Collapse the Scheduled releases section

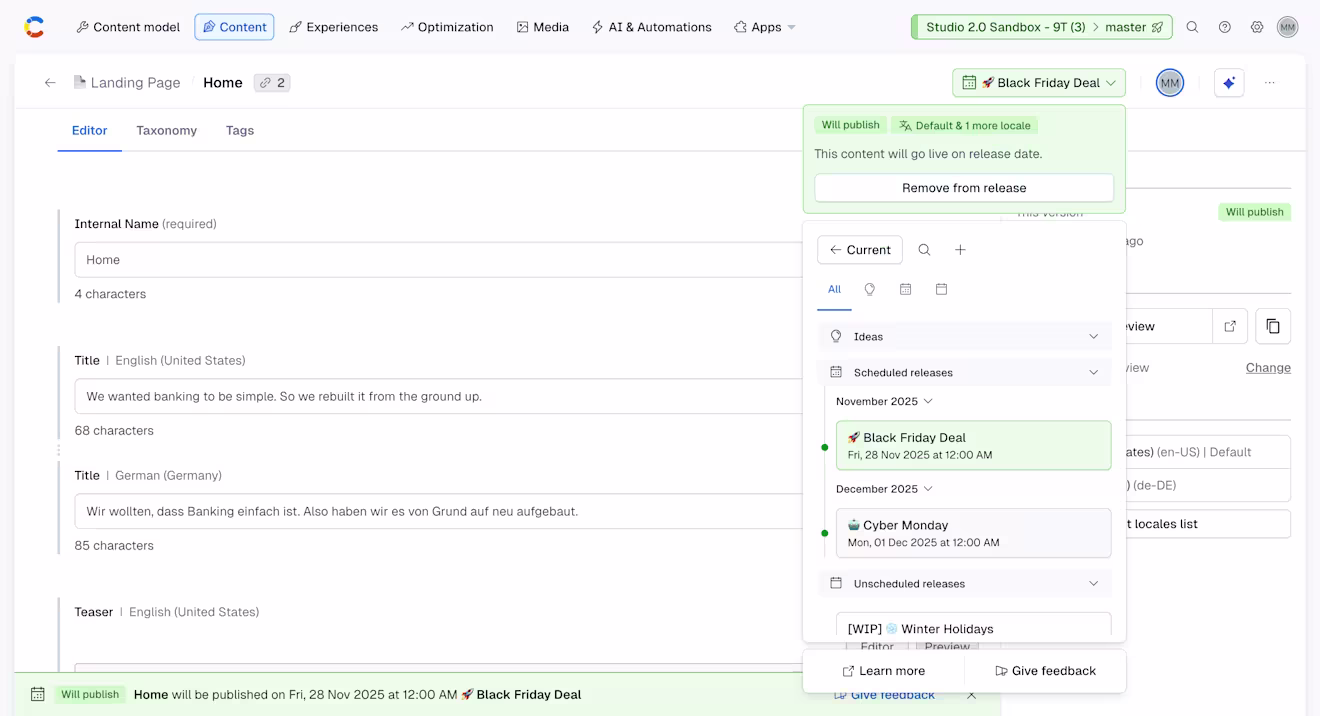965,373
